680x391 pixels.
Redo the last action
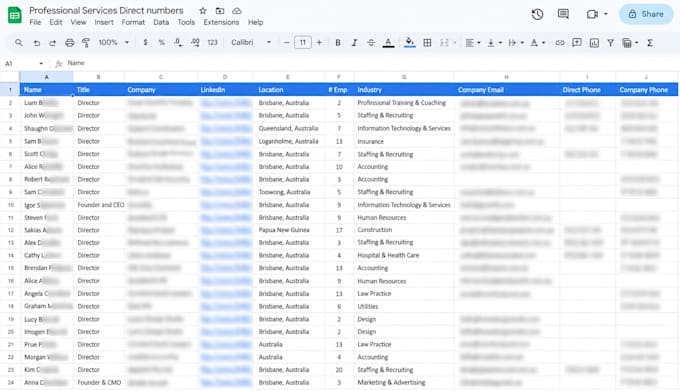(x=52, y=42)
